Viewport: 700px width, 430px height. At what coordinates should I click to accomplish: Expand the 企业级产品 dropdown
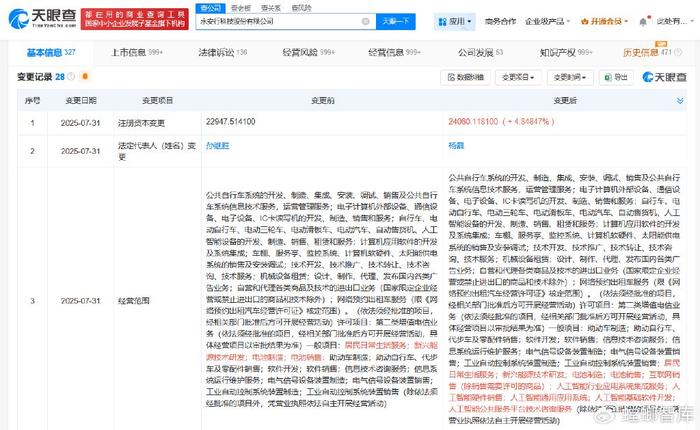coord(547,21)
